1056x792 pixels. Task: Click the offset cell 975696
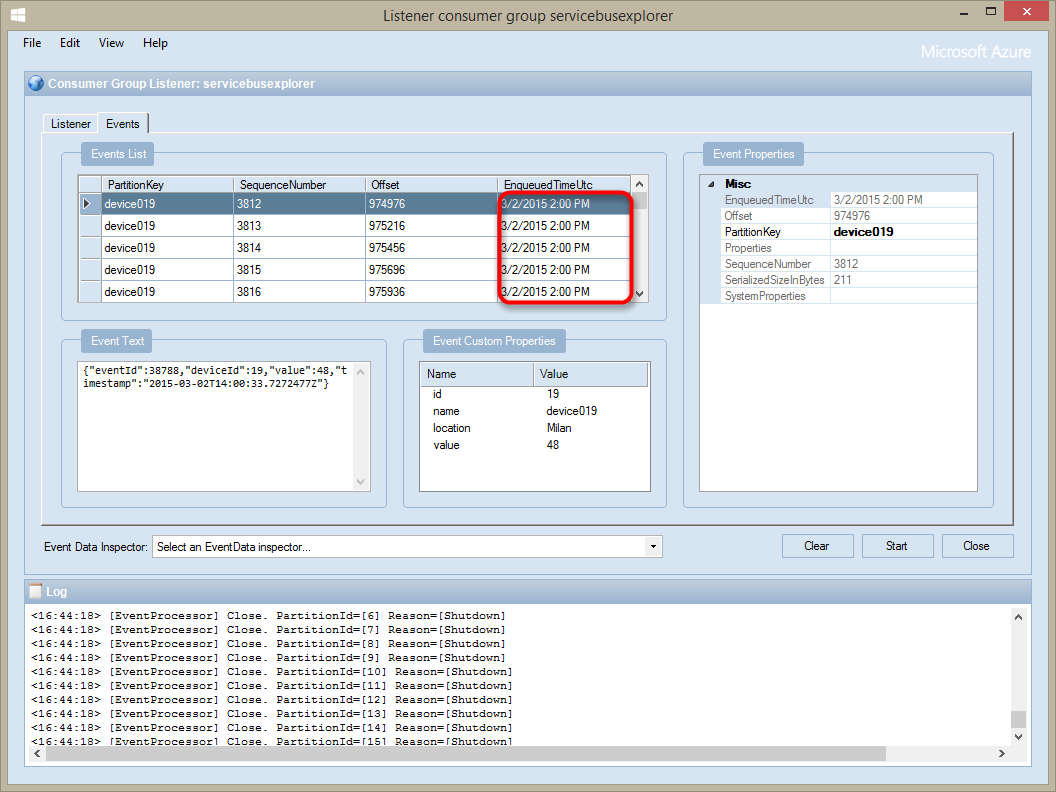tap(431, 269)
